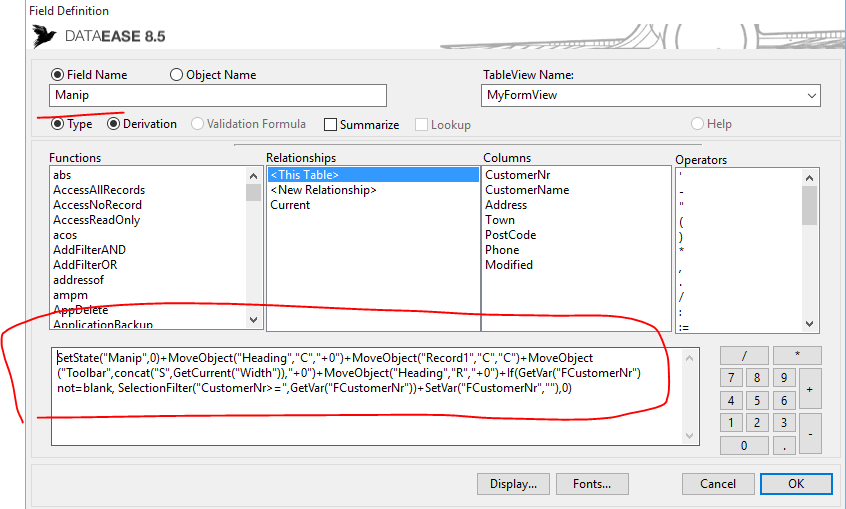Select the := operator in Operators list
Image resolution: width=846 pixels, height=509 pixels.
684,327
